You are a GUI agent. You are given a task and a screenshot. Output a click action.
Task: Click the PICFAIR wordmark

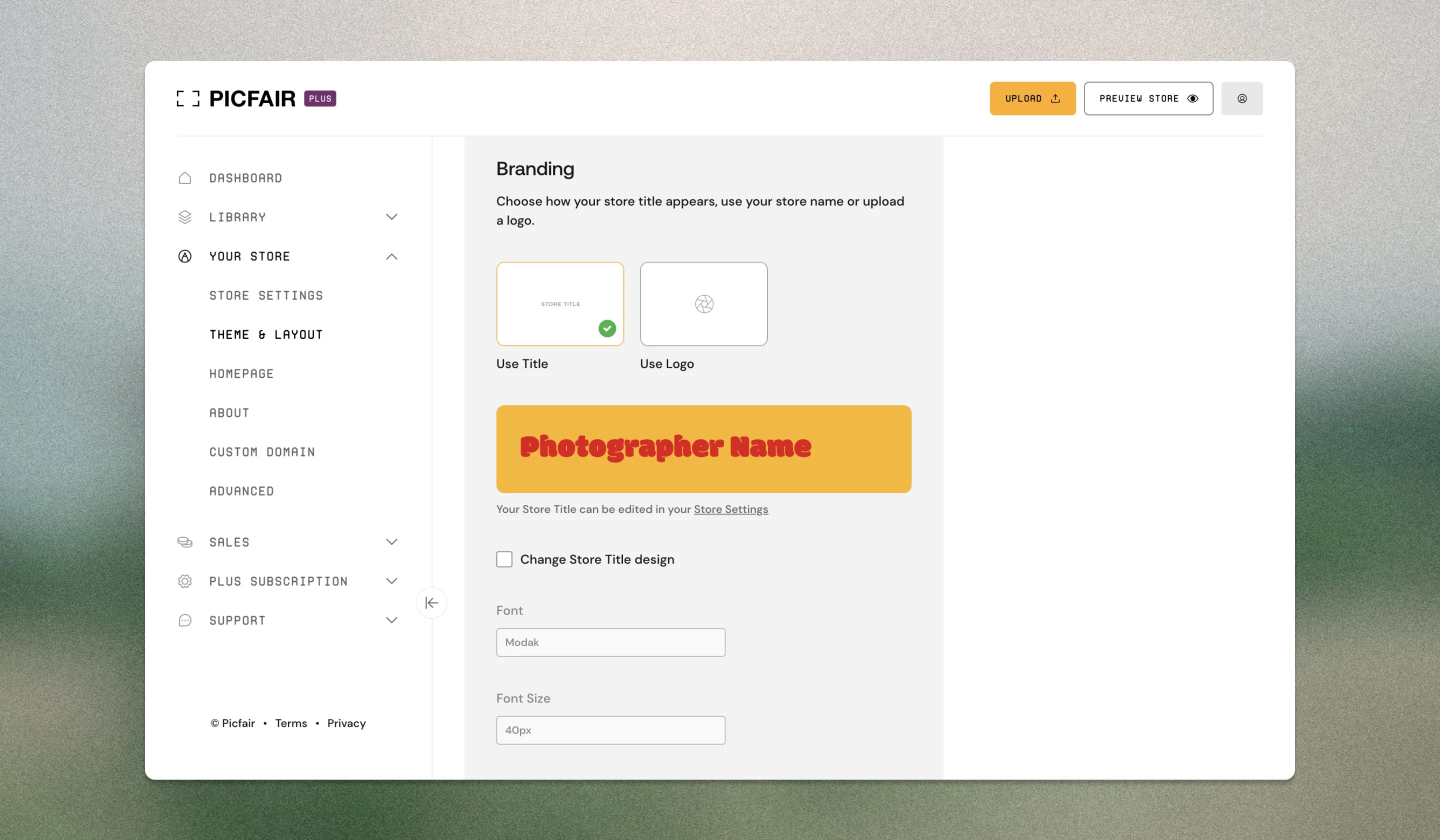252,98
